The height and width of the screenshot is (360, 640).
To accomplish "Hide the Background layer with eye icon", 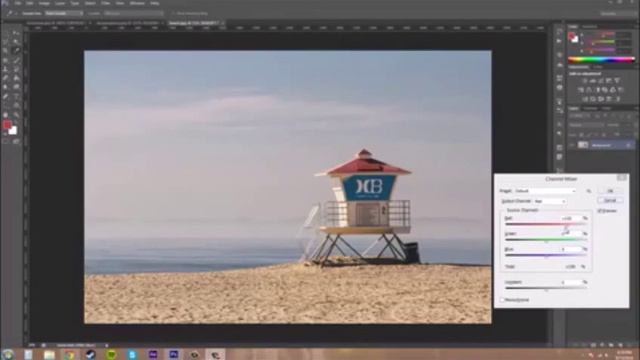I will pos(572,145).
